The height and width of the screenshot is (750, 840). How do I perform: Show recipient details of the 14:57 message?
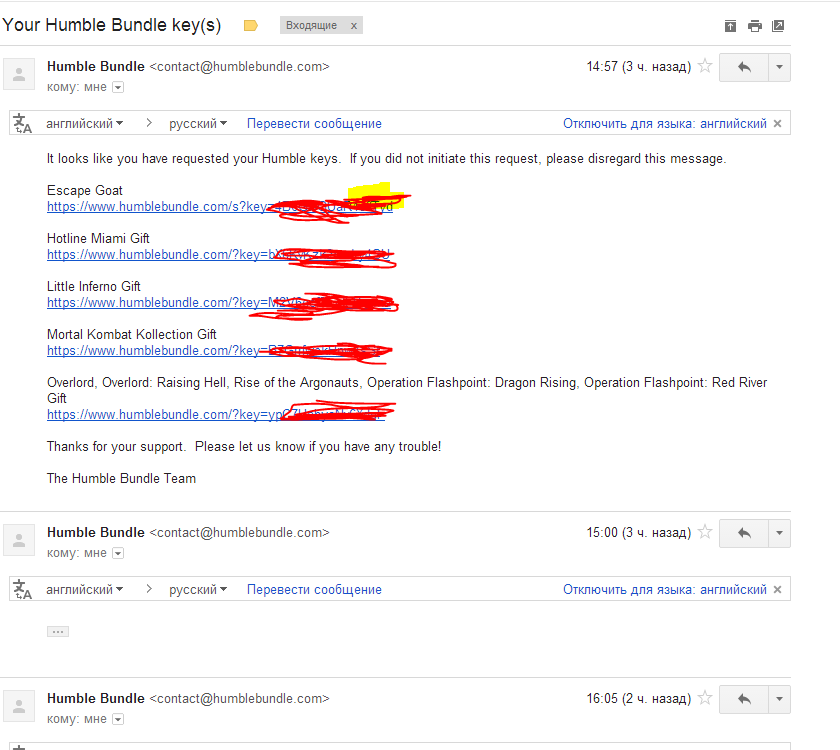(118, 87)
